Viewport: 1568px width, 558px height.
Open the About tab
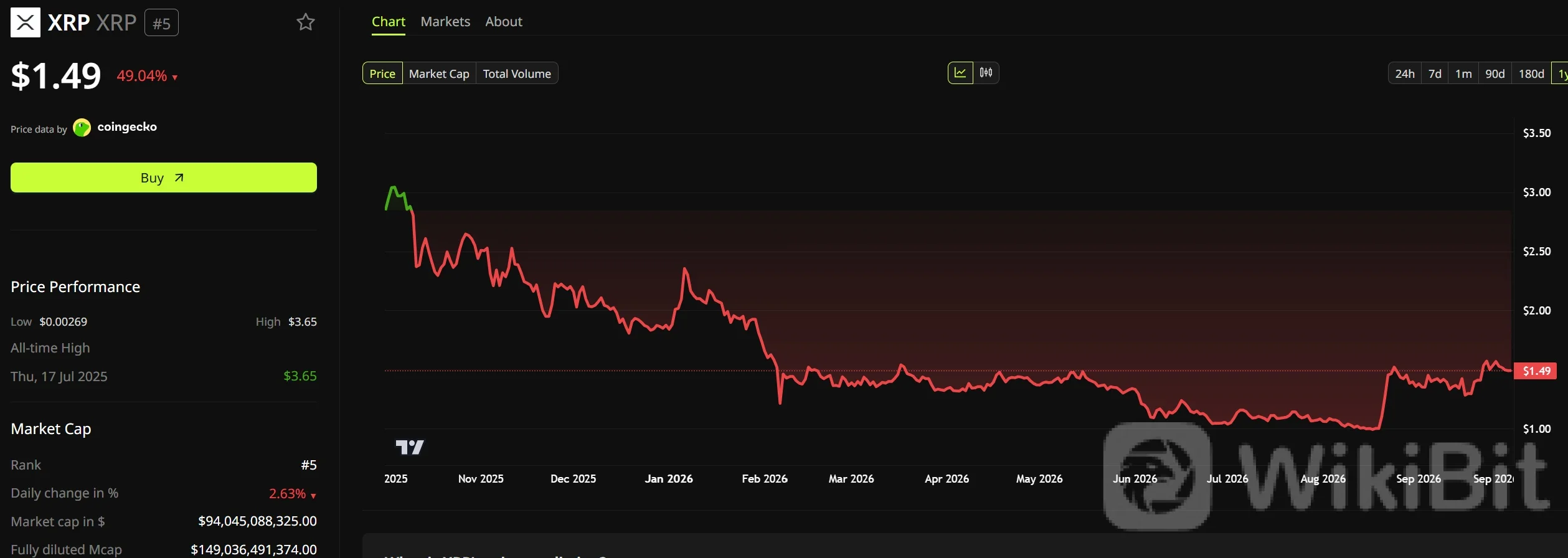click(x=504, y=22)
